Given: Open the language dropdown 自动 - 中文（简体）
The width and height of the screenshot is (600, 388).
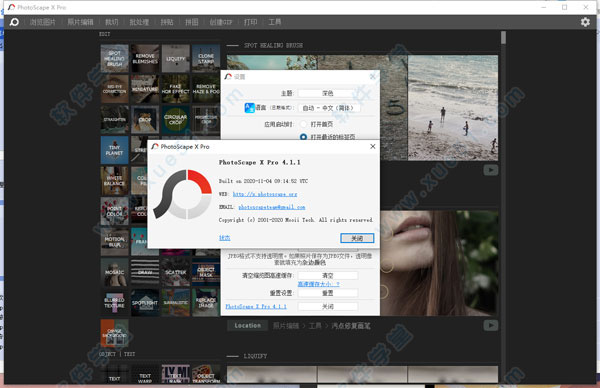Looking at the screenshot, I should coord(328,108).
